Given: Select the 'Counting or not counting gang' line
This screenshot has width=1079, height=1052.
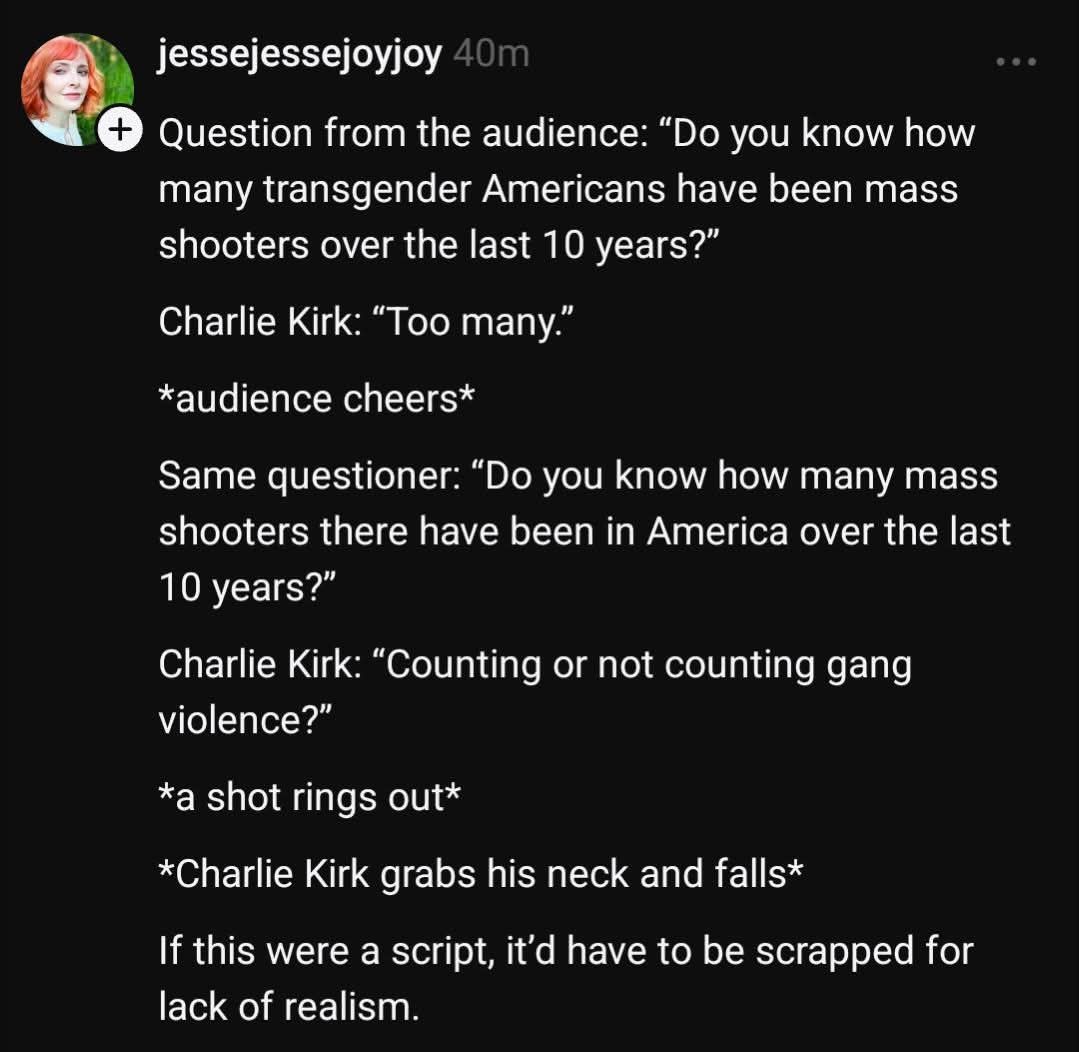Looking at the screenshot, I should (x=535, y=665).
